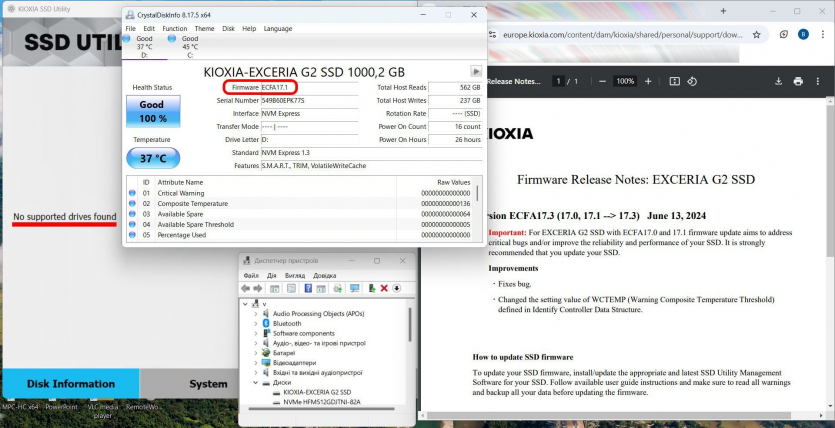The height and width of the screenshot is (428, 835).
Task: Switch to the System tab
Action: coord(208,384)
